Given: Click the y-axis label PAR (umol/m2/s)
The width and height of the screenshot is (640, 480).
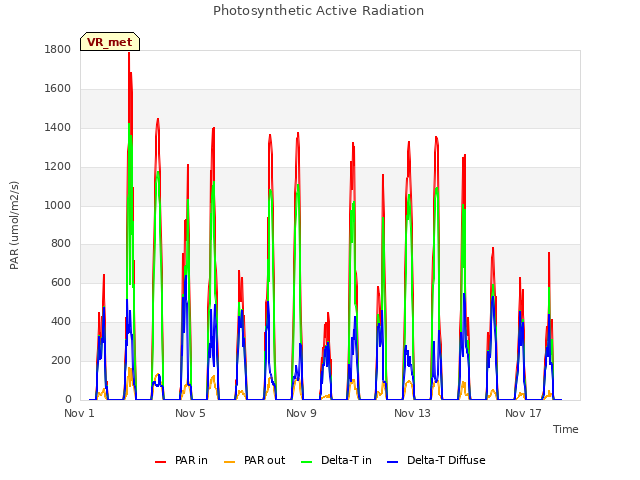Looking at the screenshot, I should coord(14,225).
